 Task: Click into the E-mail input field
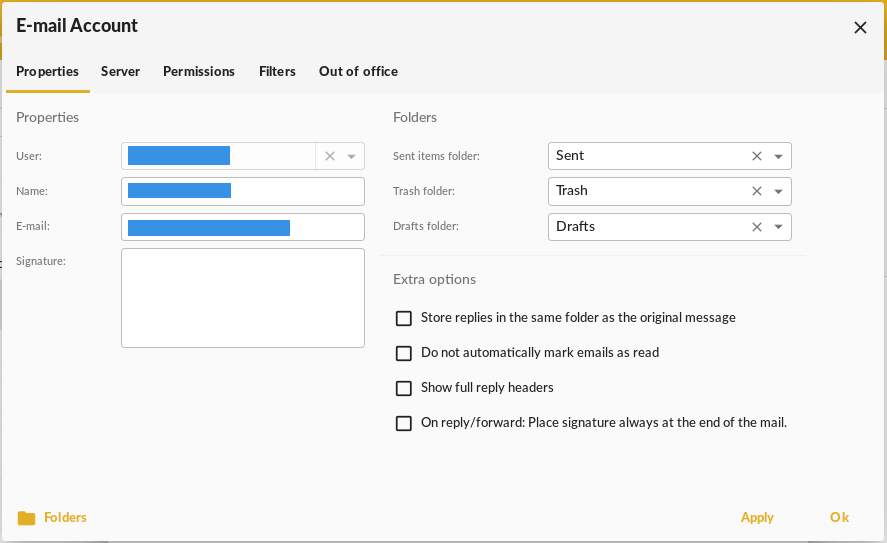coord(243,227)
